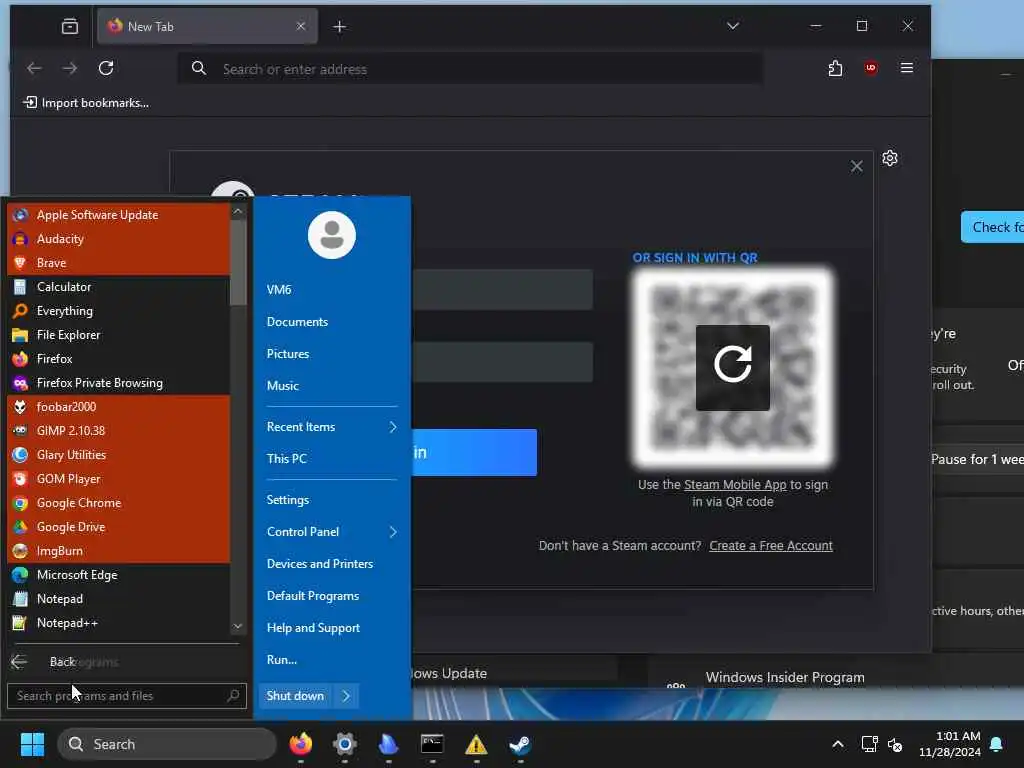Viewport: 1024px width, 768px height.
Task: Open a new tab with the plus button
Action: (x=340, y=26)
